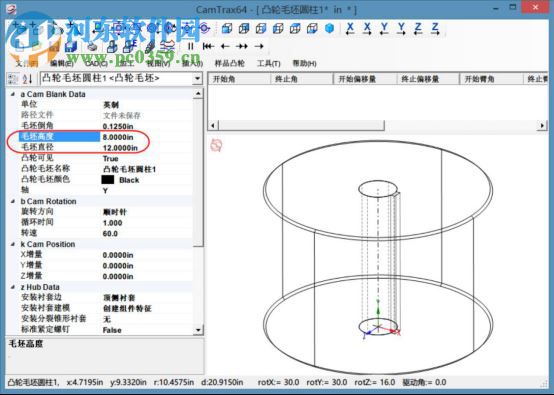
Task: Click the 开始角 column header
Action: (239, 79)
